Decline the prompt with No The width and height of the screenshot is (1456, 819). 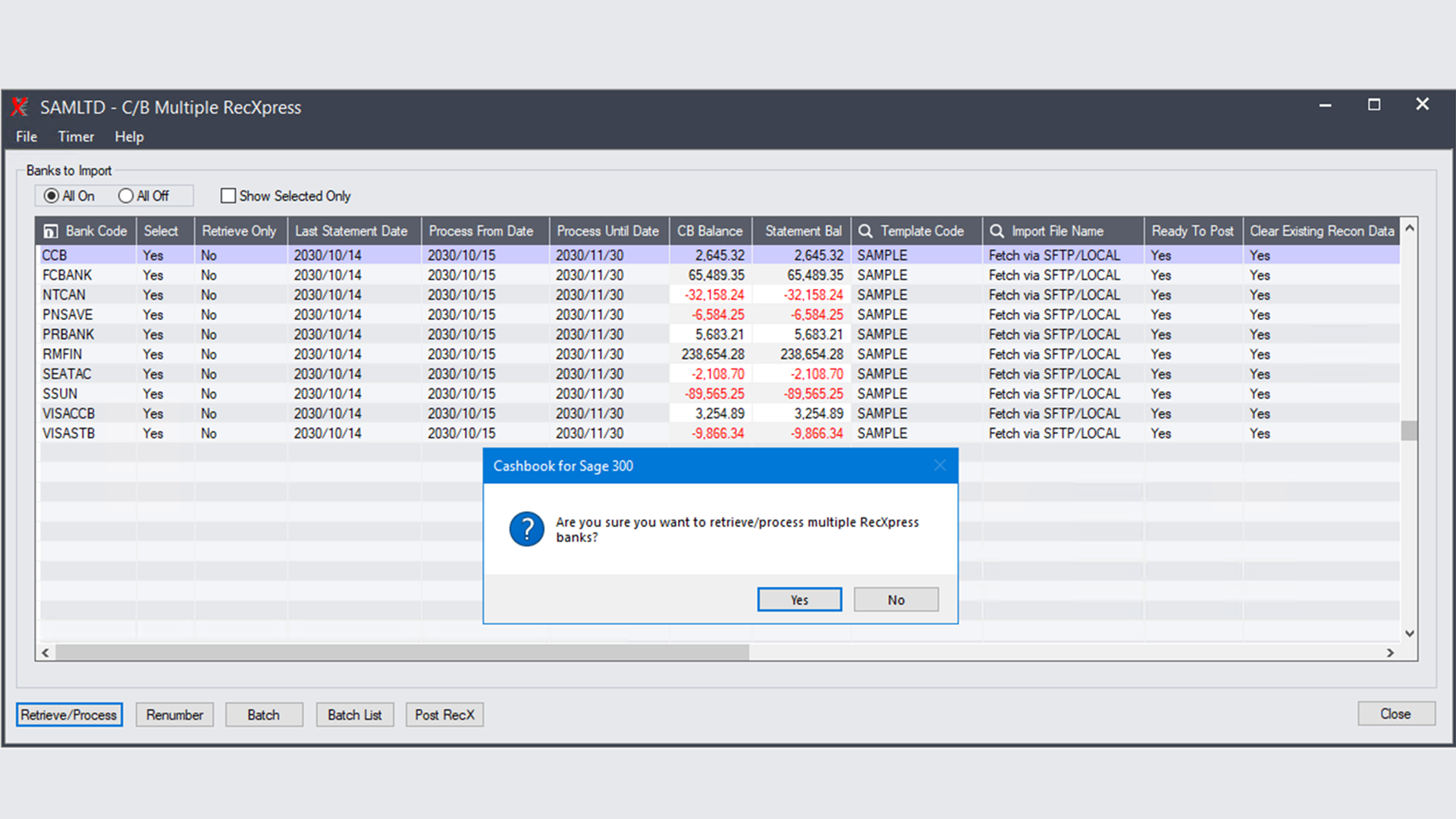tap(896, 599)
